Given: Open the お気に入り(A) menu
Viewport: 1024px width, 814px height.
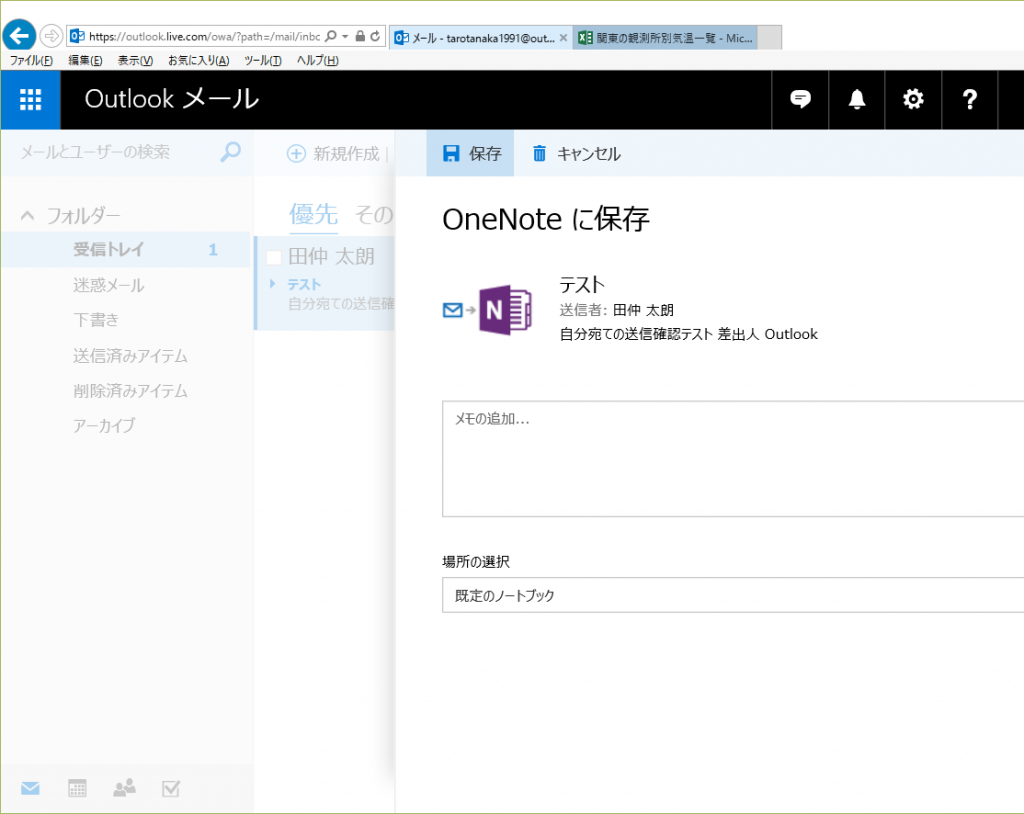Looking at the screenshot, I should [x=199, y=60].
